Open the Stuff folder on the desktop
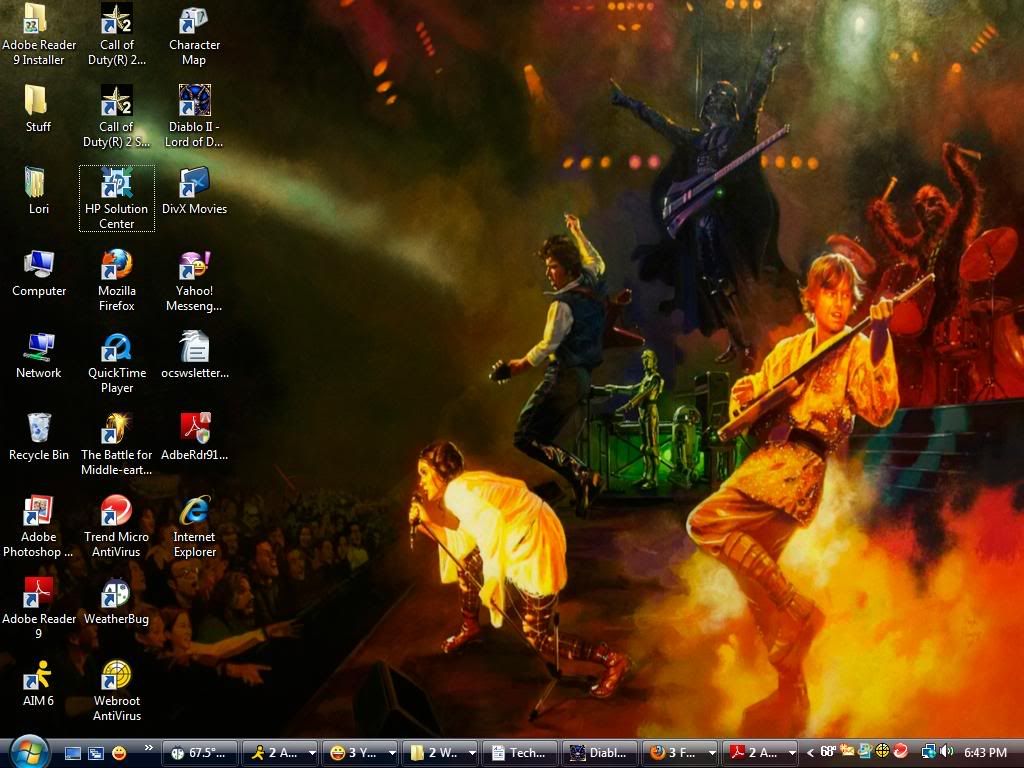The image size is (1024, 768). 39,102
